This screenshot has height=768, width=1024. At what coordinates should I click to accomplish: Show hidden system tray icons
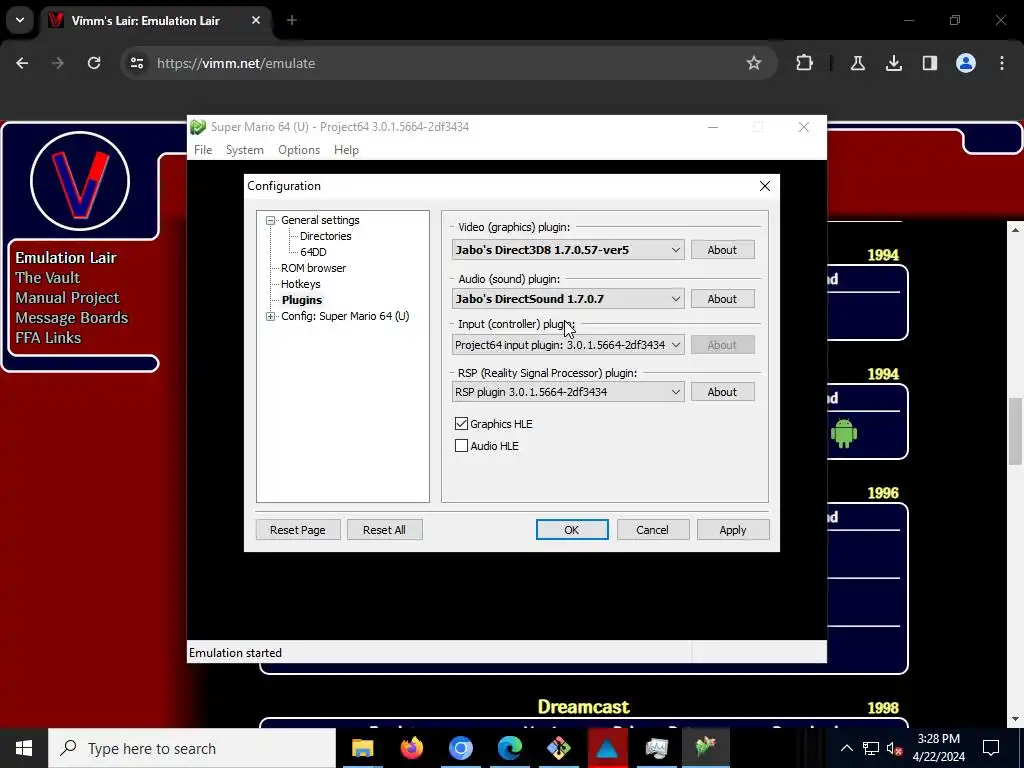pos(846,748)
